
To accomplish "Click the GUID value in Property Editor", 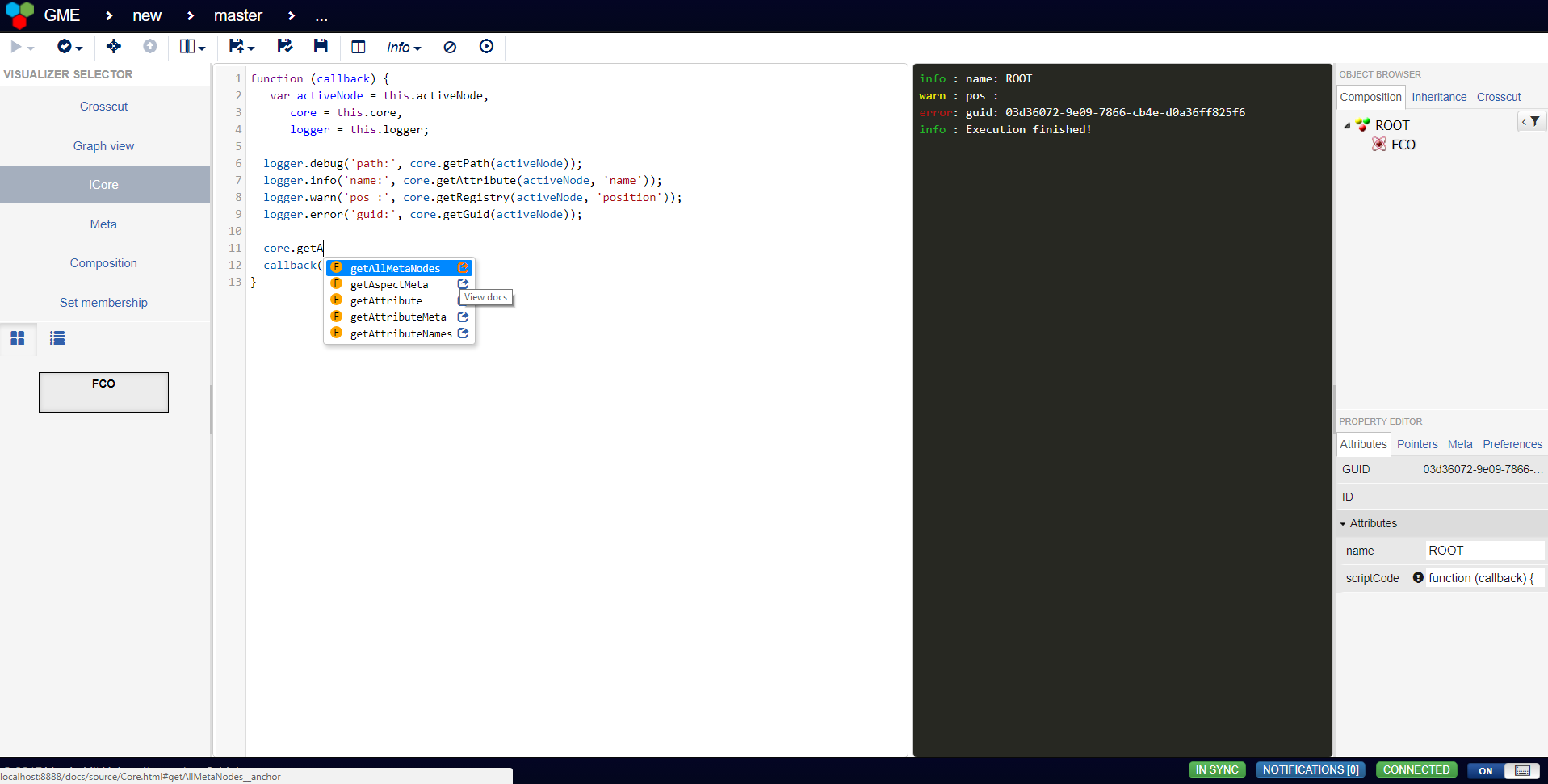I will pos(1483,469).
